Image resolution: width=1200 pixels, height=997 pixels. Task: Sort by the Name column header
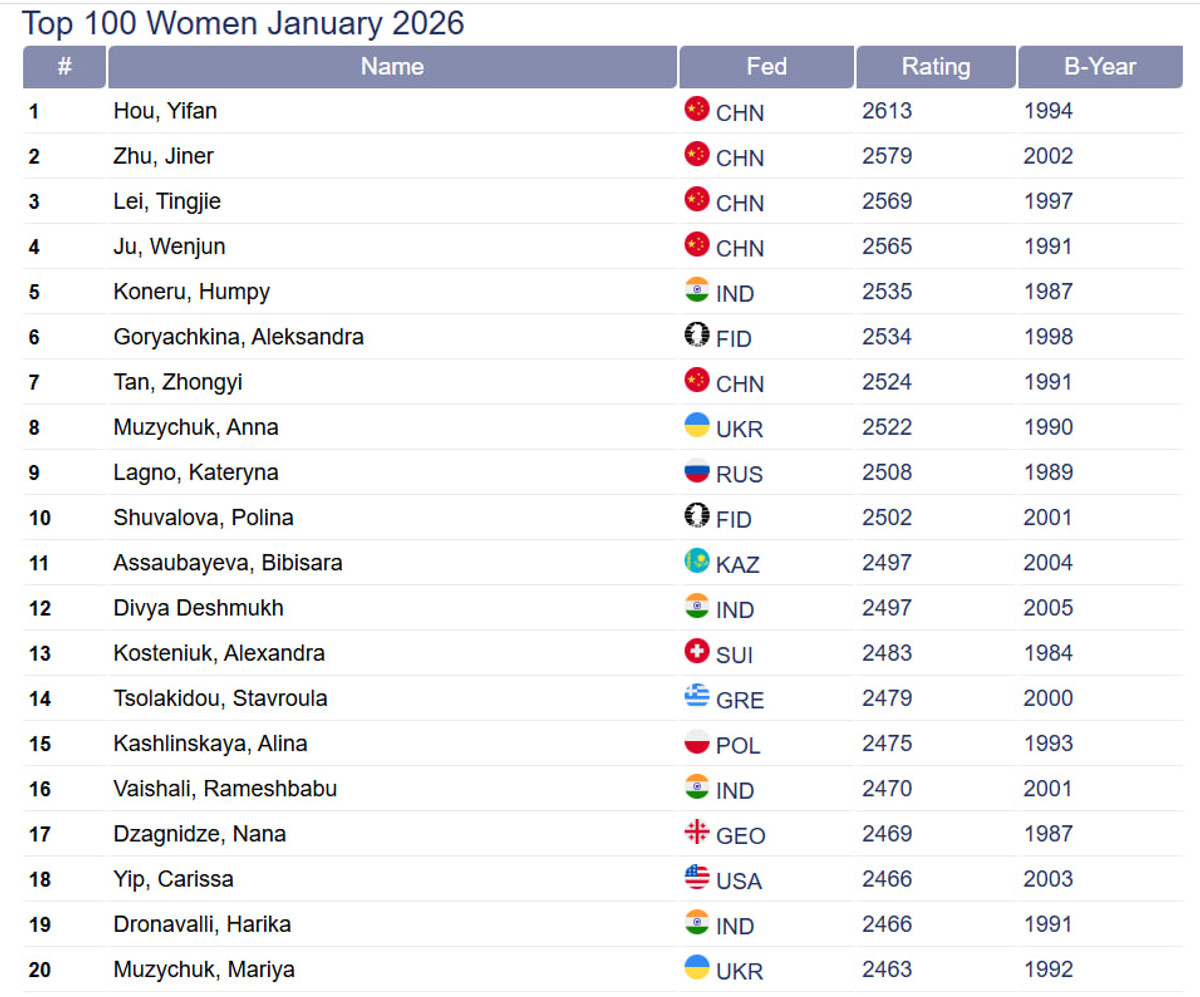pyautogui.click(x=392, y=67)
